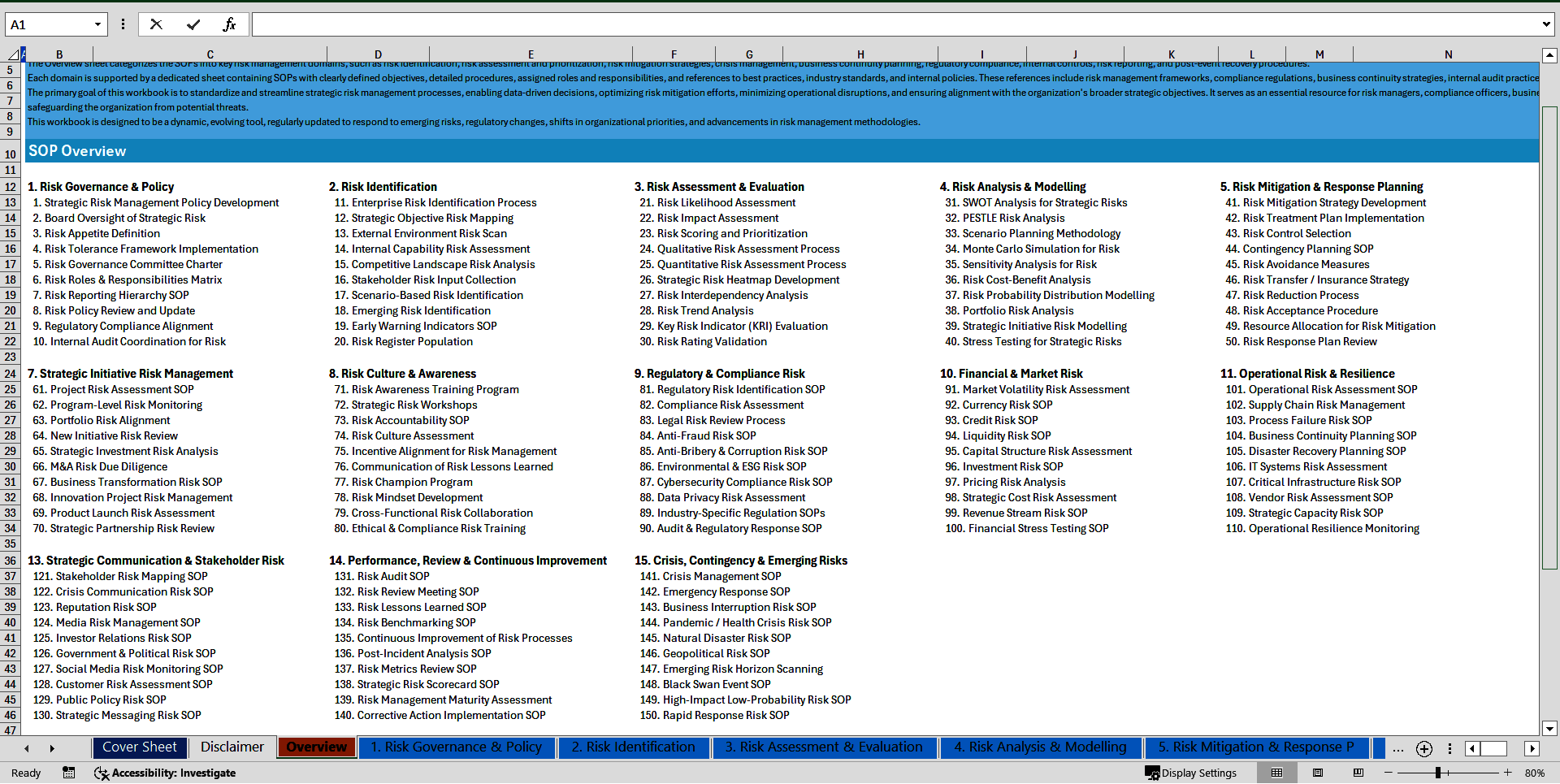This screenshot has height=784, width=1560.
Task: Show more sheet tabs via ellipsis
Action: (1397, 748)
